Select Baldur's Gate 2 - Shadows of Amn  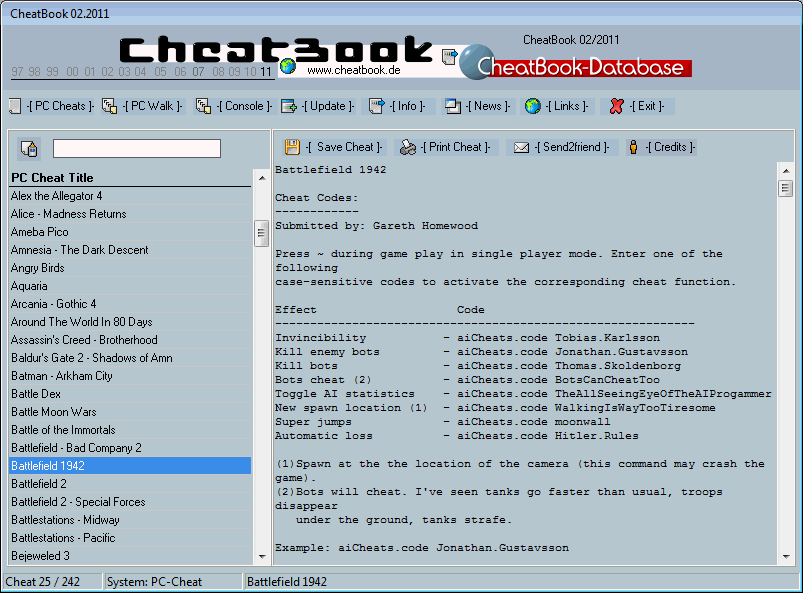[x=131, y=357]
